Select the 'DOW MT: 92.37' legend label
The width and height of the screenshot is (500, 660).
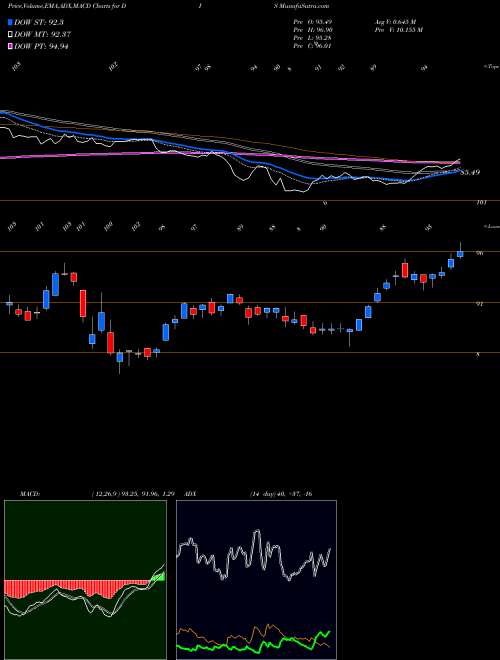(x=41, y=35)
